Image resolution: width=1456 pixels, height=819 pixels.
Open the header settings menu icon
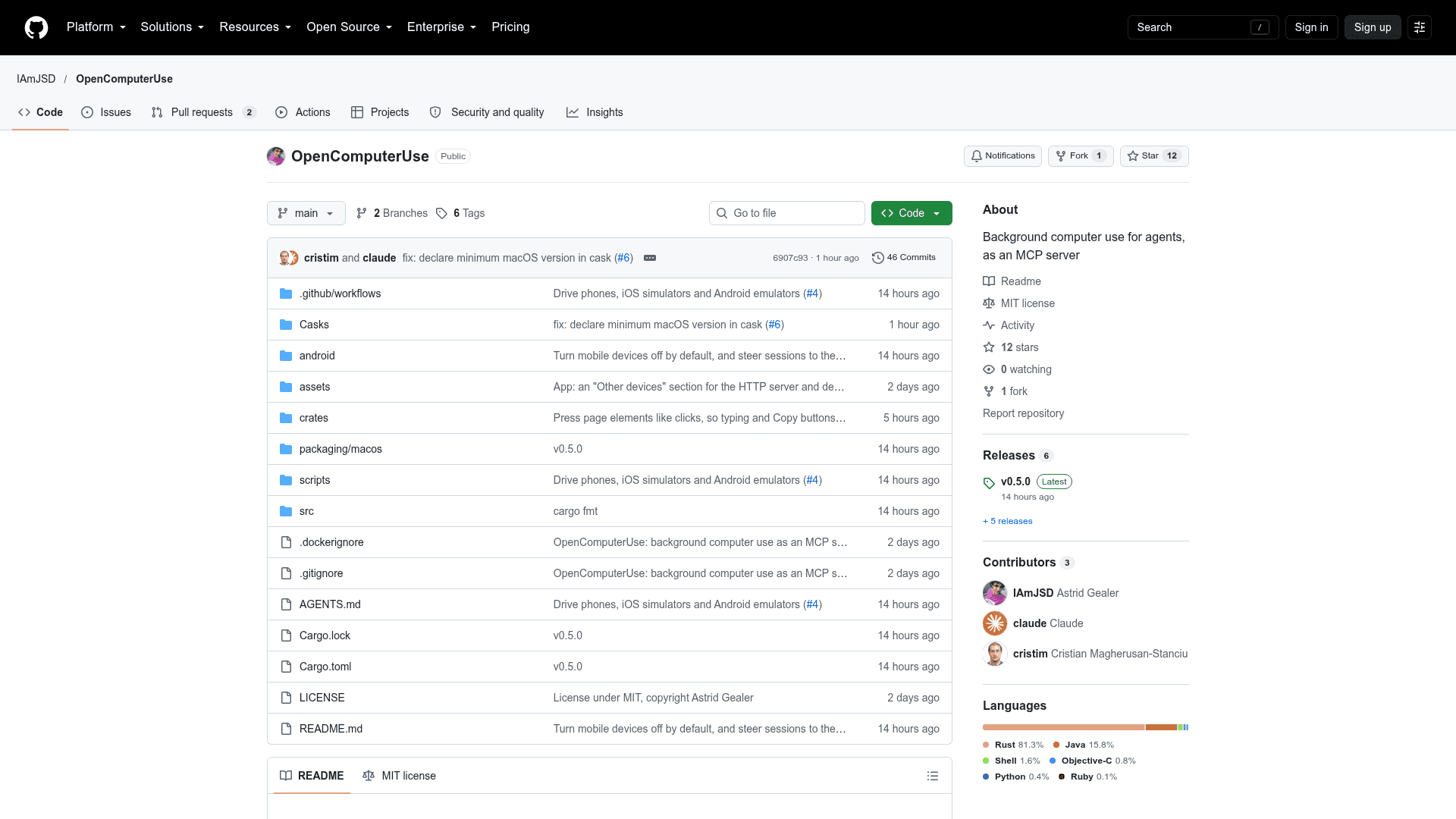pyautogui.click(x=1420, y=27)
